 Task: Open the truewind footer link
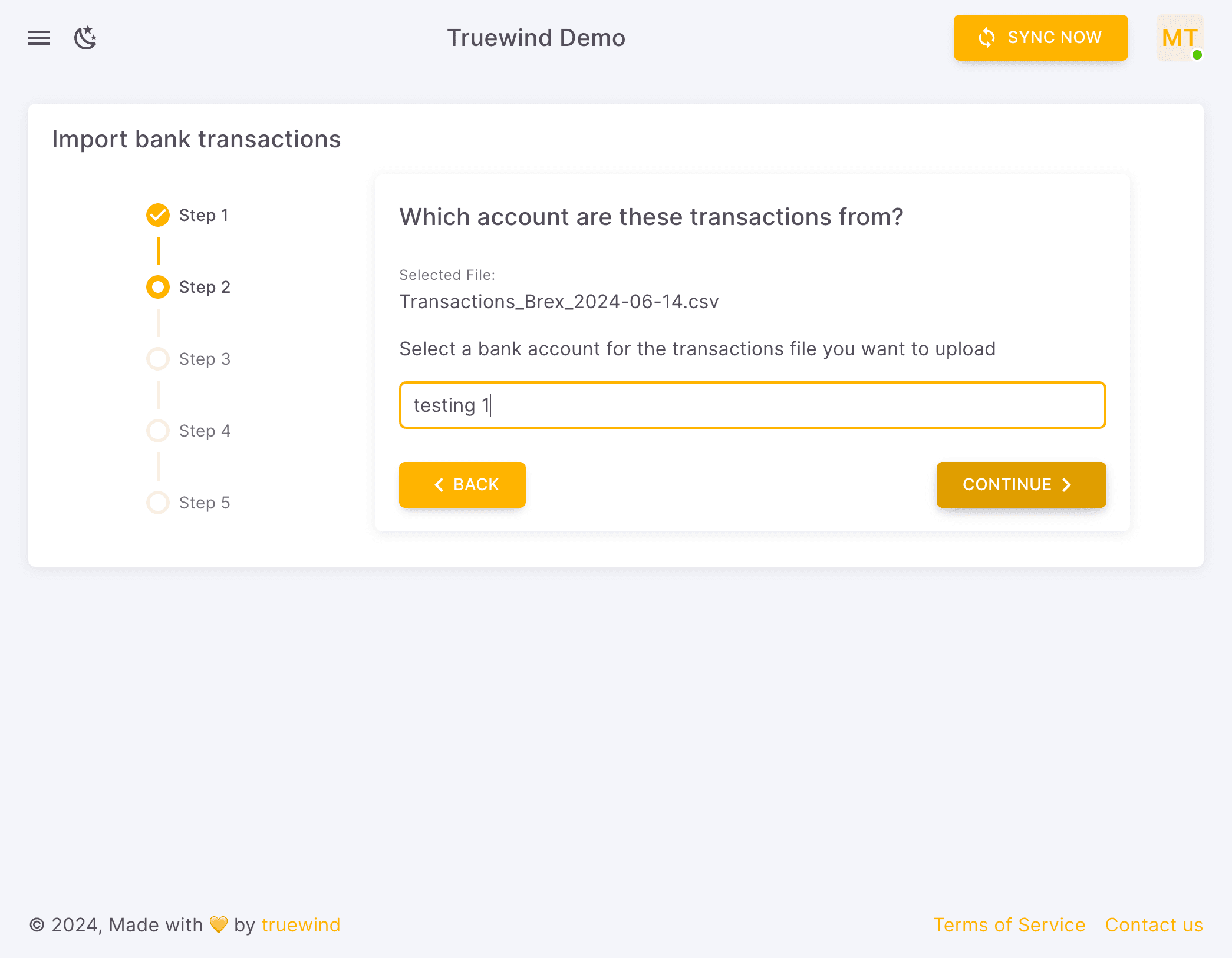click(301, 925)
